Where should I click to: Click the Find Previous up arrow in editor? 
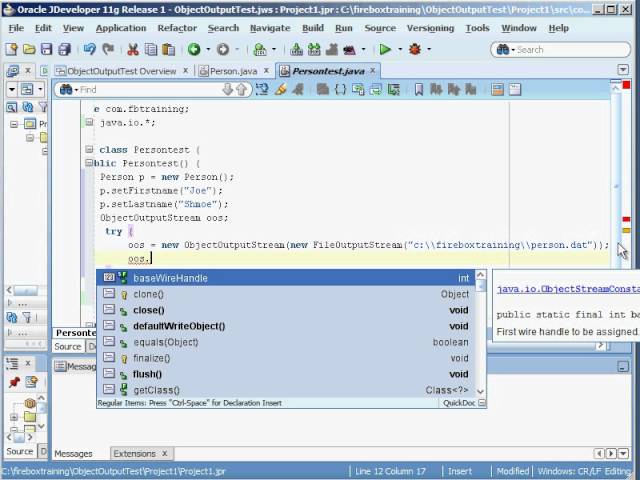(242, 89)
